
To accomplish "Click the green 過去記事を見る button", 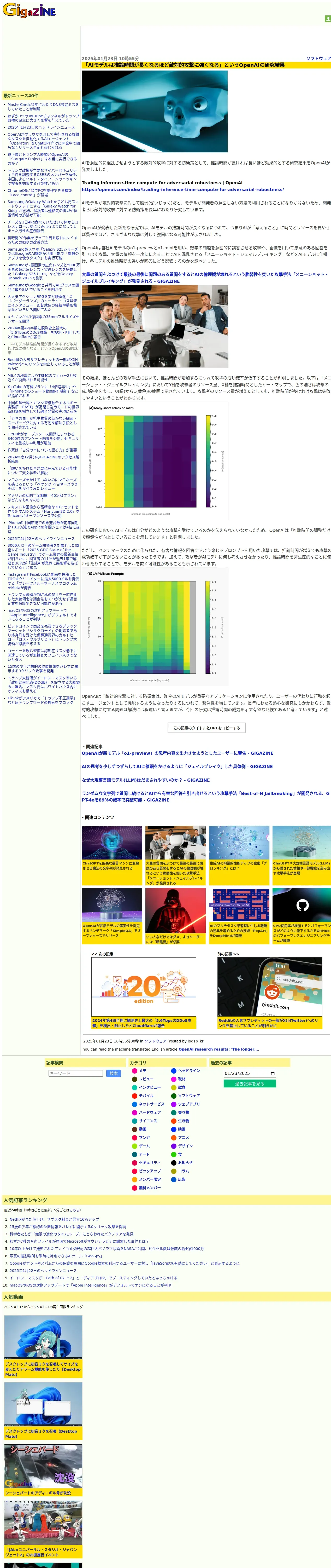I will pyautogui.click(x=250, y=1084).
